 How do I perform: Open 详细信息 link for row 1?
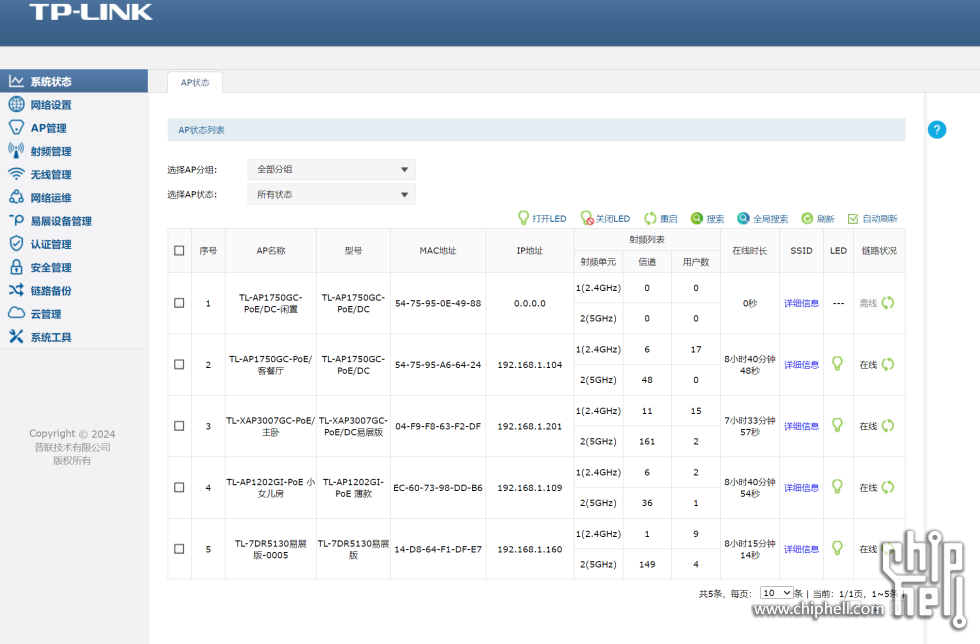(801, 303)
